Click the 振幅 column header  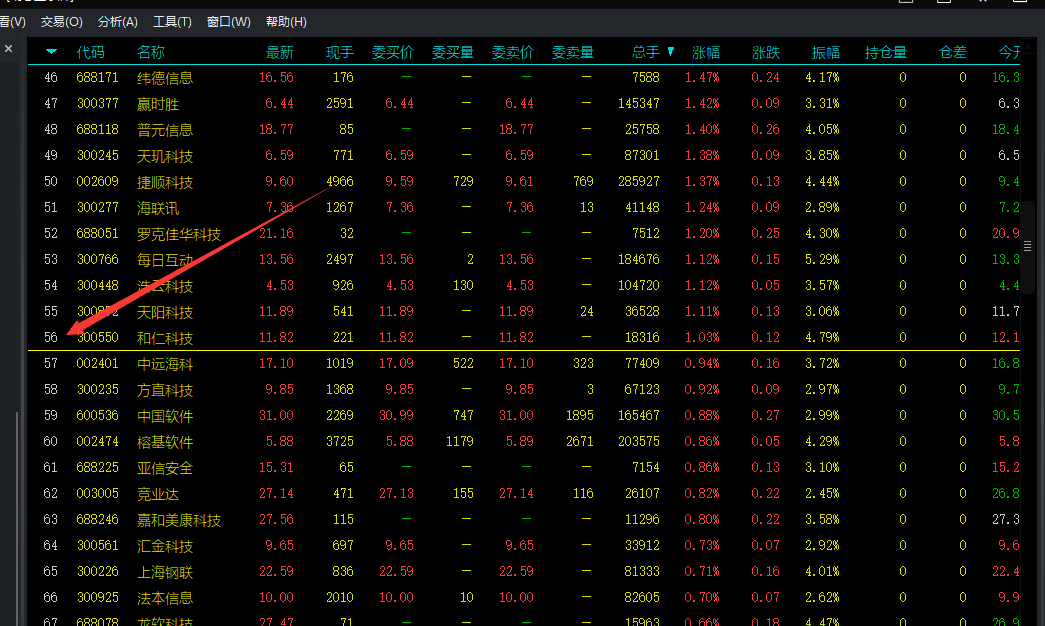coord(825,52)
